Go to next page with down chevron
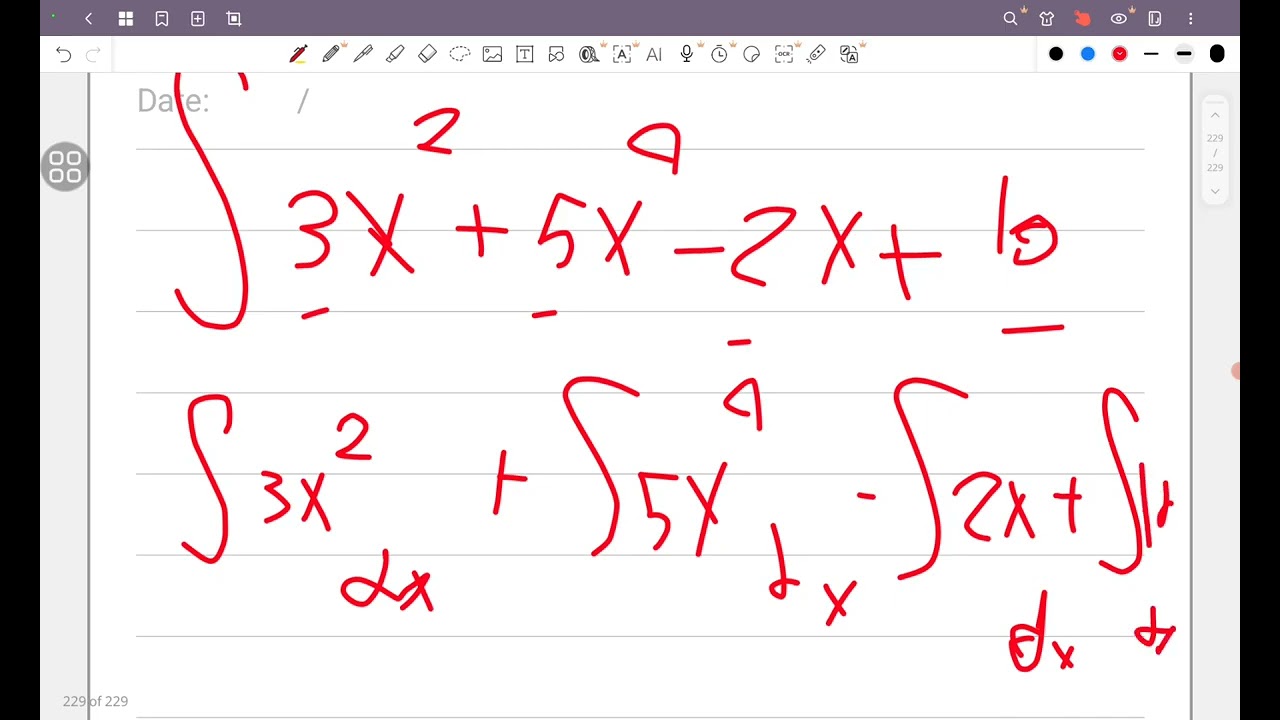 (1215, 190)
